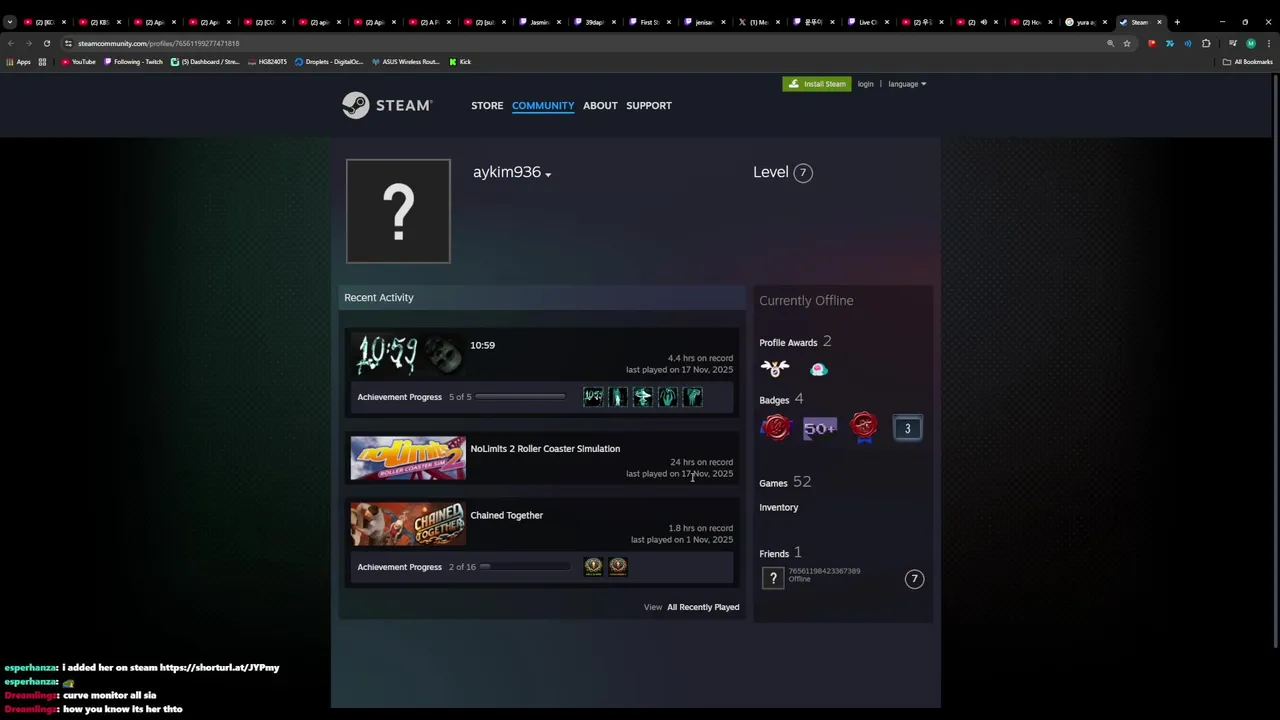
Task: Click fifth 10:59 achievement icon
Action: point(693,397)
